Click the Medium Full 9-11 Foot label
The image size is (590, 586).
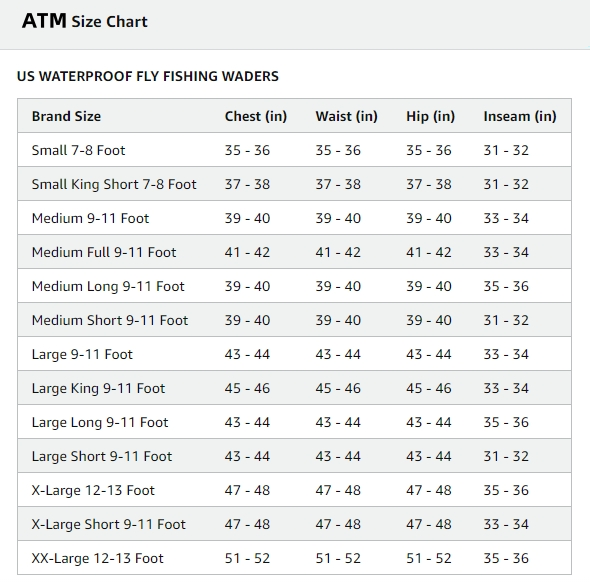(104, 252)
